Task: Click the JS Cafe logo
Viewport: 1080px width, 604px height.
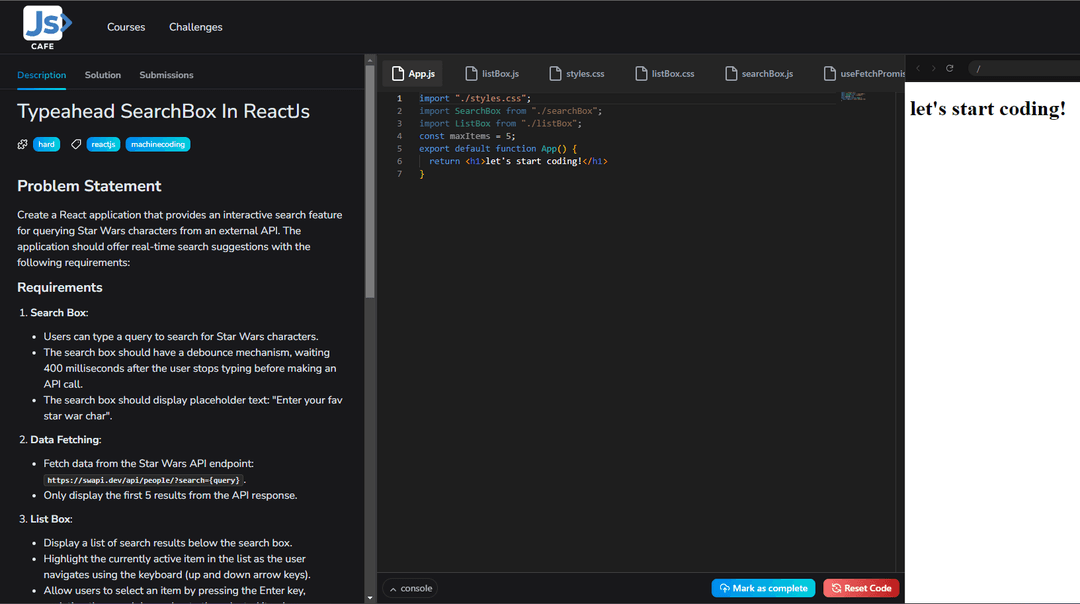Action: click(x=47, y=28)
